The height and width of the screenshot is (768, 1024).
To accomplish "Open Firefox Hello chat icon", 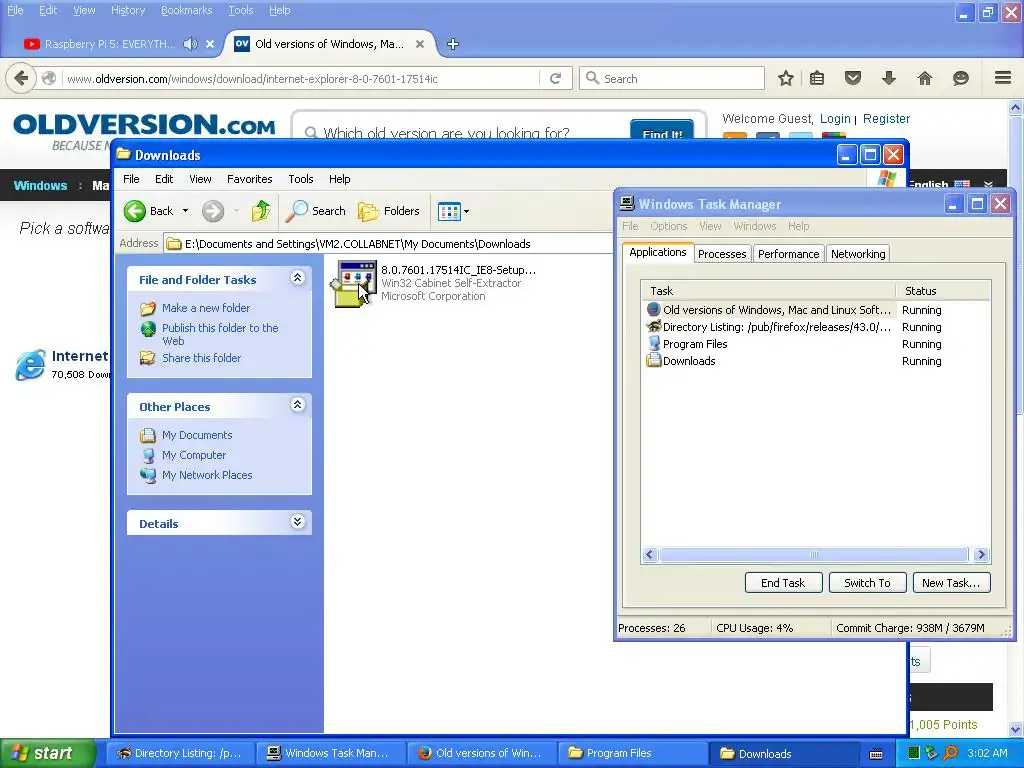I will point(961,78).
